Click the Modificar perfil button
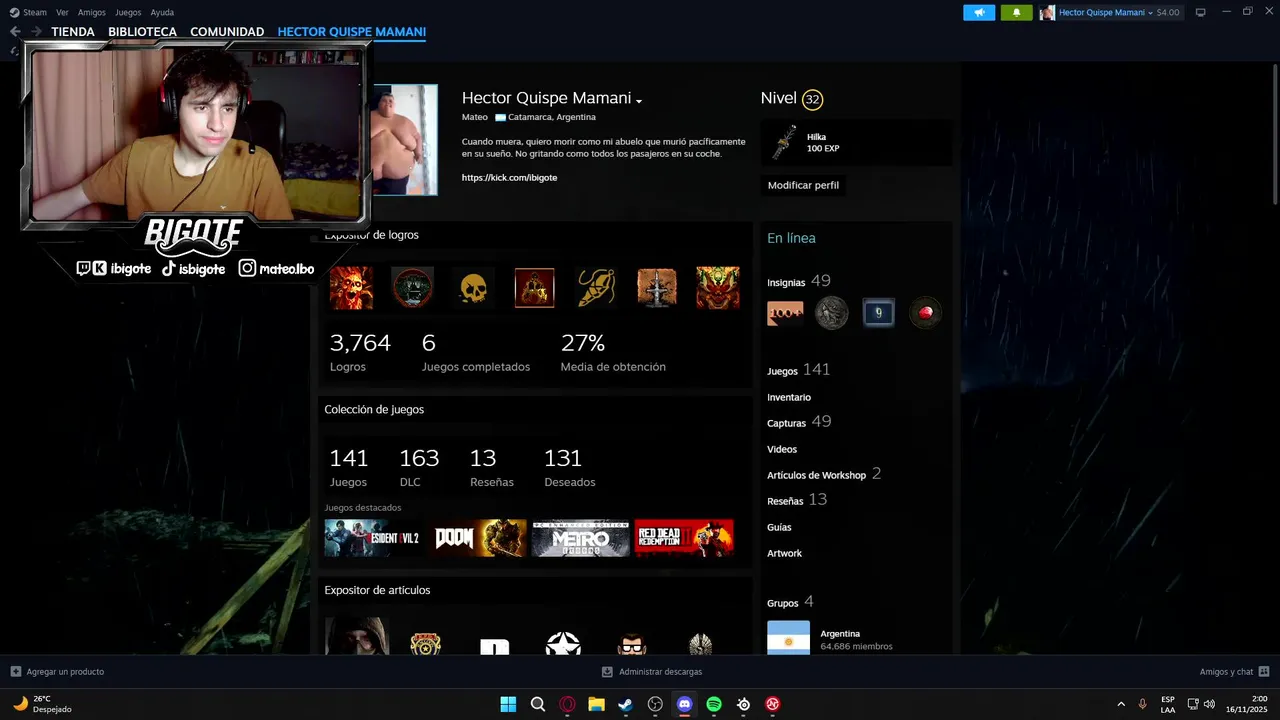 tap(803, 185)
